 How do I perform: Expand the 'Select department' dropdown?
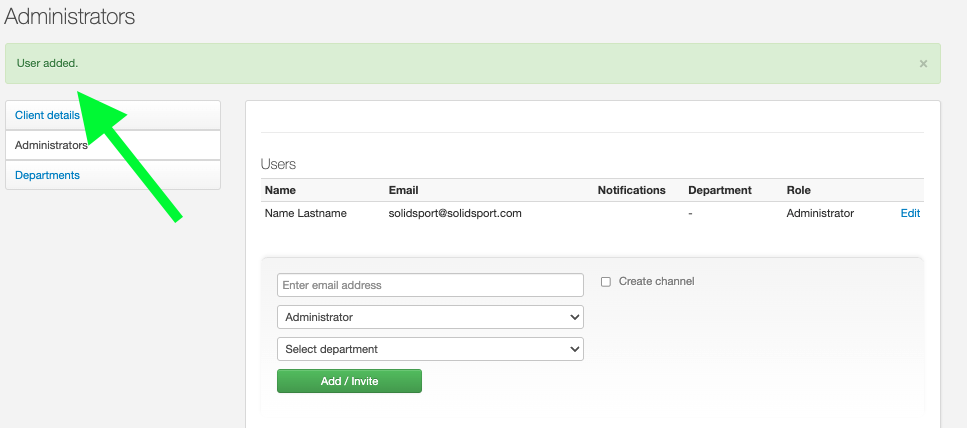[x=430, y=349]
